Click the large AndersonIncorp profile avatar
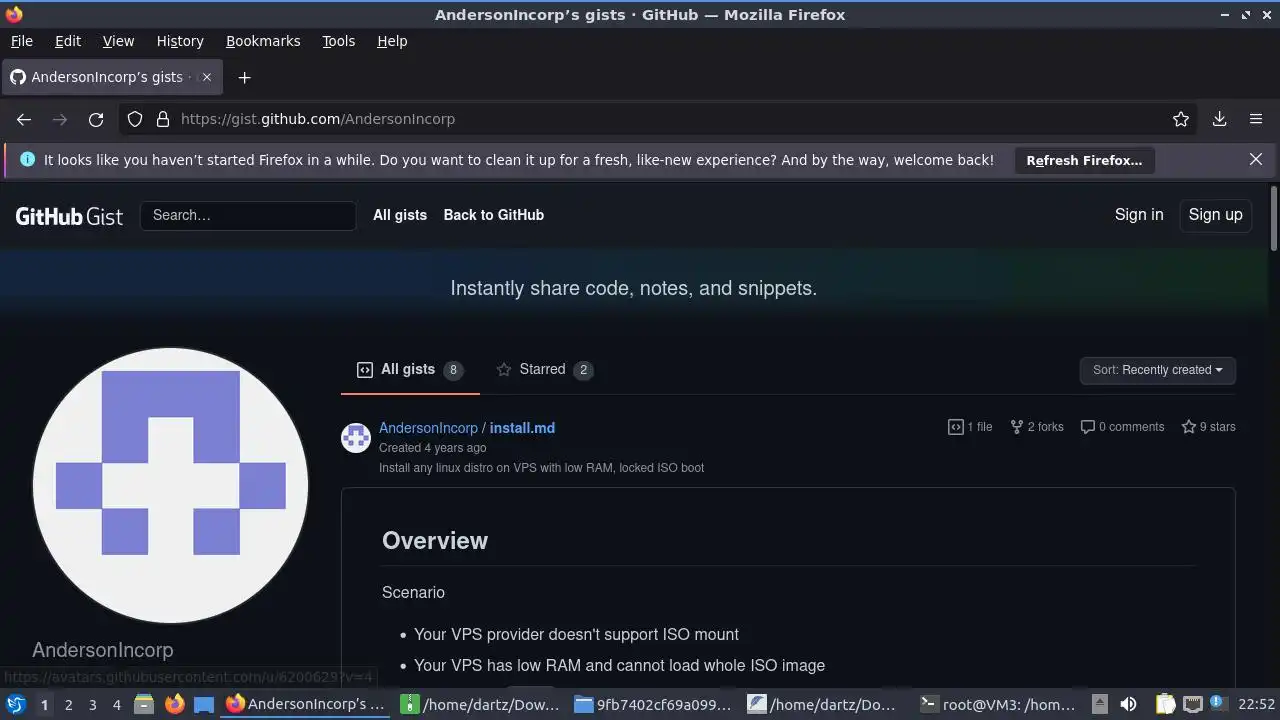The width and height of the screenshot is (1280, 720). 171,486
